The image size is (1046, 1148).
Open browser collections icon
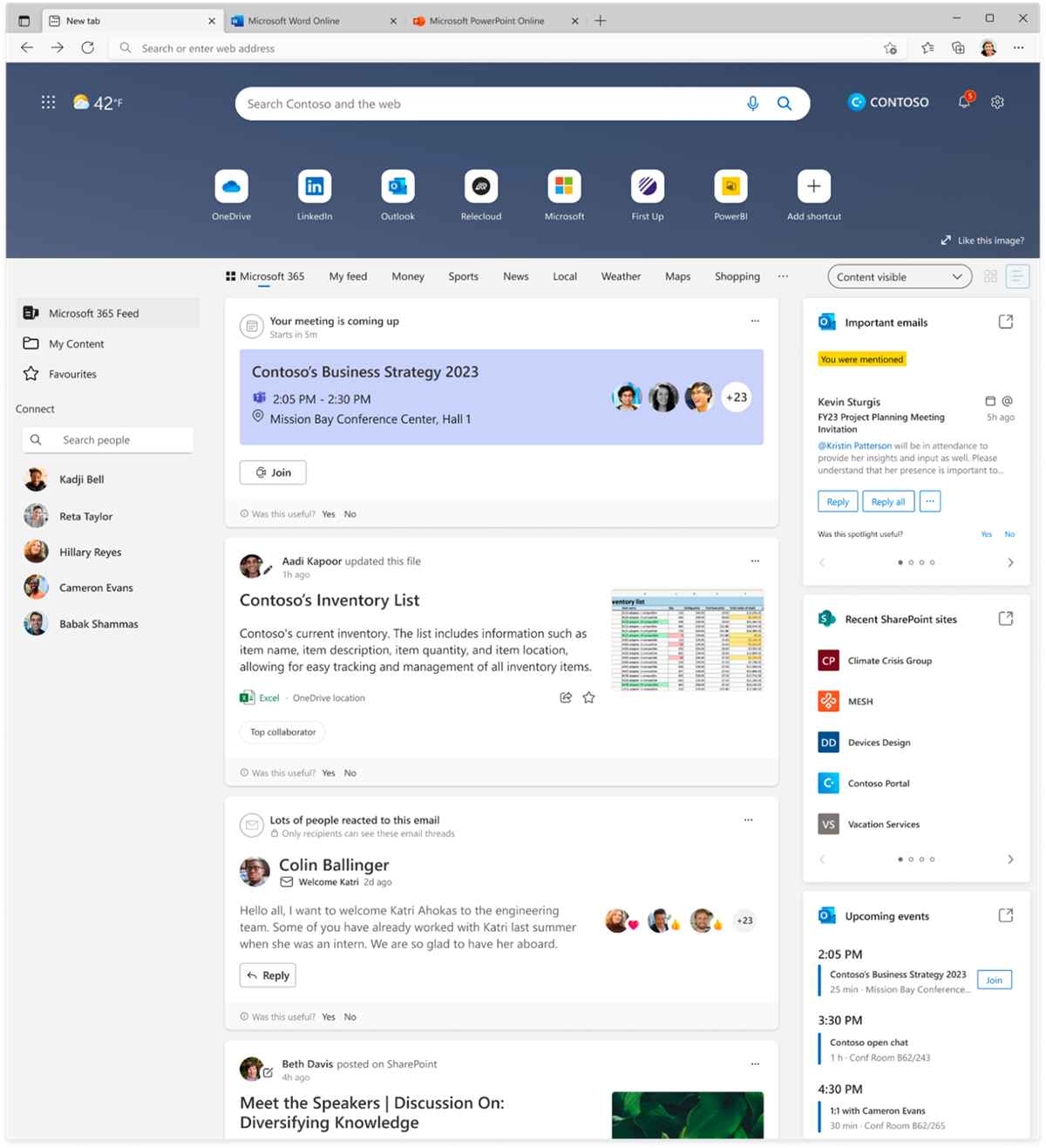(x=958, y=48)
